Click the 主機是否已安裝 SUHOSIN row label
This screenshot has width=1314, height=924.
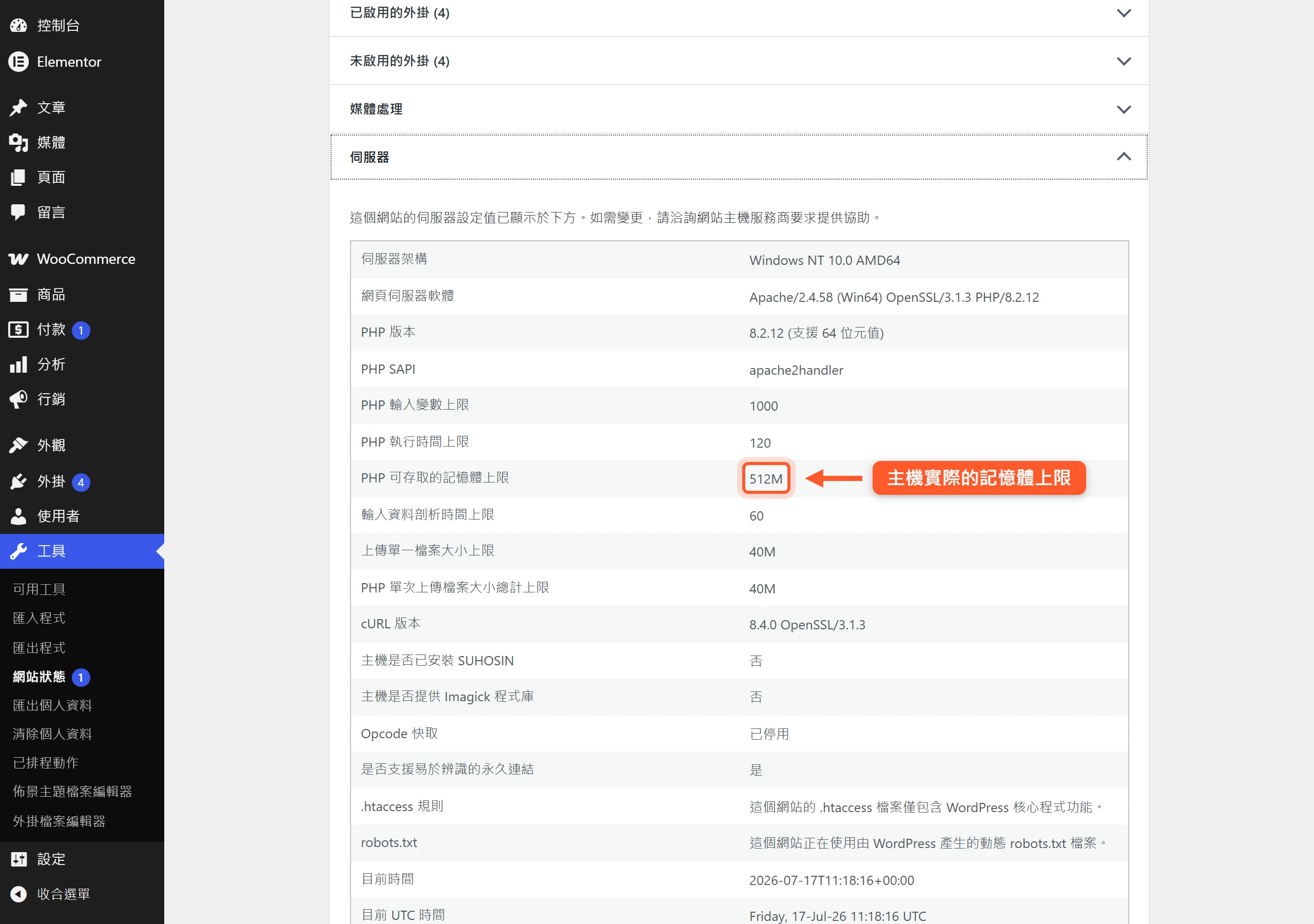(x=437, y=661)
